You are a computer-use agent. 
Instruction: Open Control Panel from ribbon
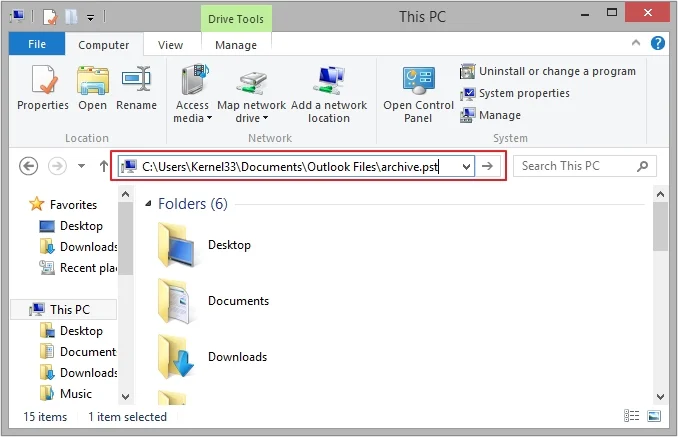point(418,94)
